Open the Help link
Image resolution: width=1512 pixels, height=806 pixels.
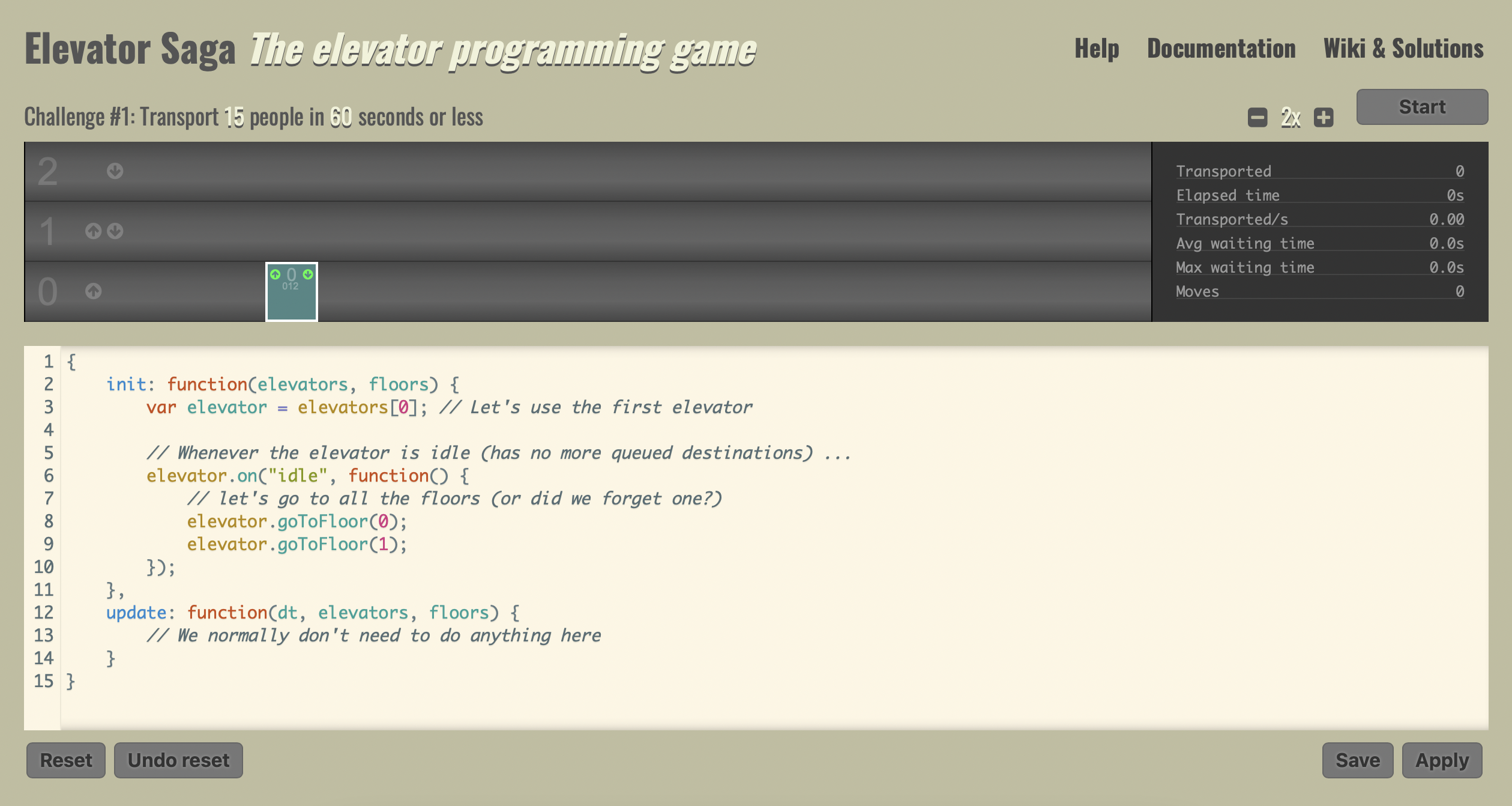(x=1097, y=49)
